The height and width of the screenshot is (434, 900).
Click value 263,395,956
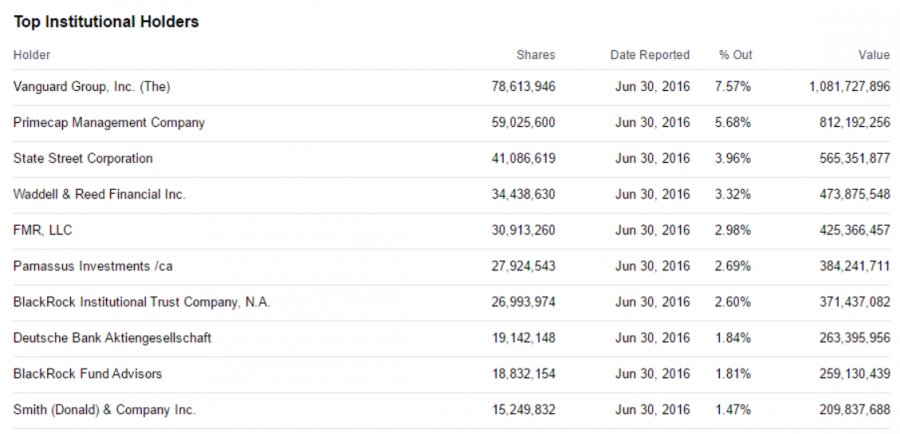[x=855, y=338]
